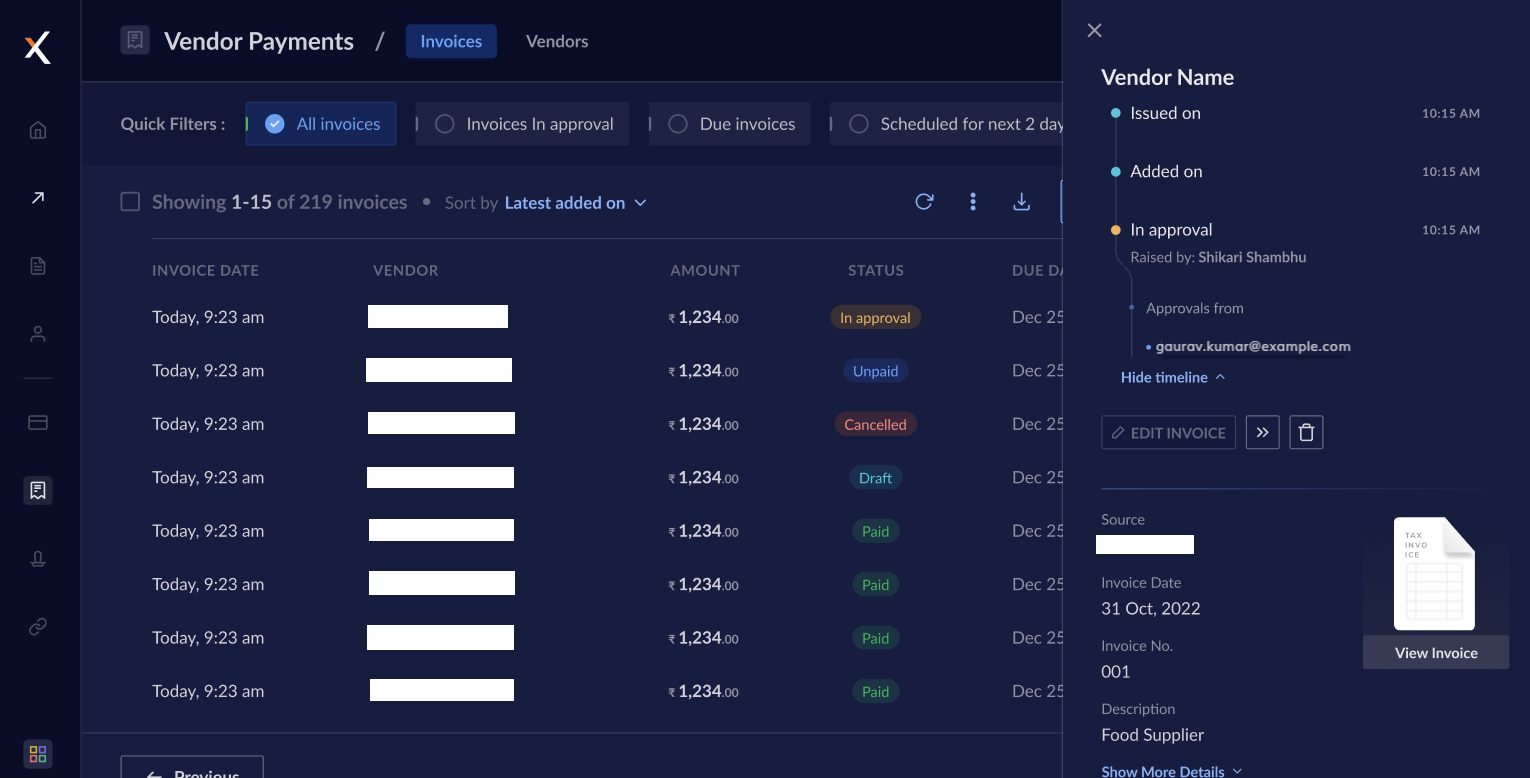Open the stamp icon in sidebar
Viewport: 1530px width, 778px height.
point(38,558)
